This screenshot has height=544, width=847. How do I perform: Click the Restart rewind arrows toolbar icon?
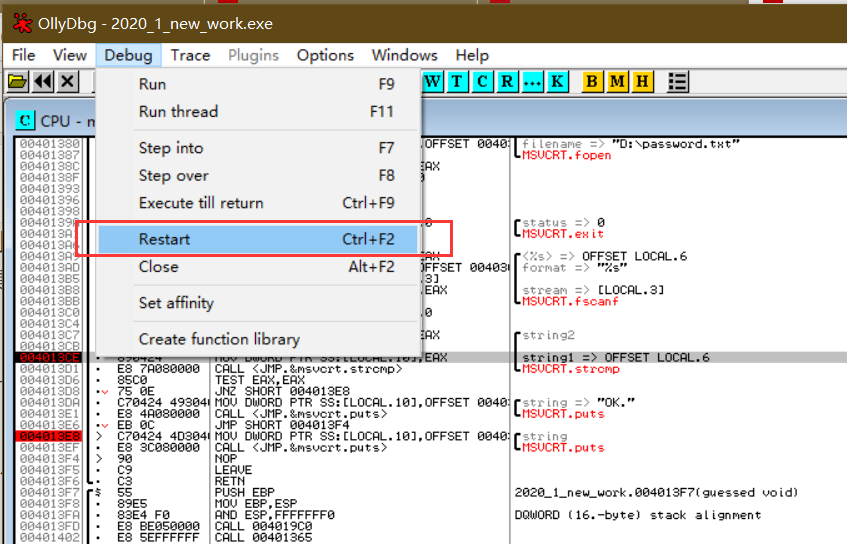pyautogui.click(x=43, y=82)
